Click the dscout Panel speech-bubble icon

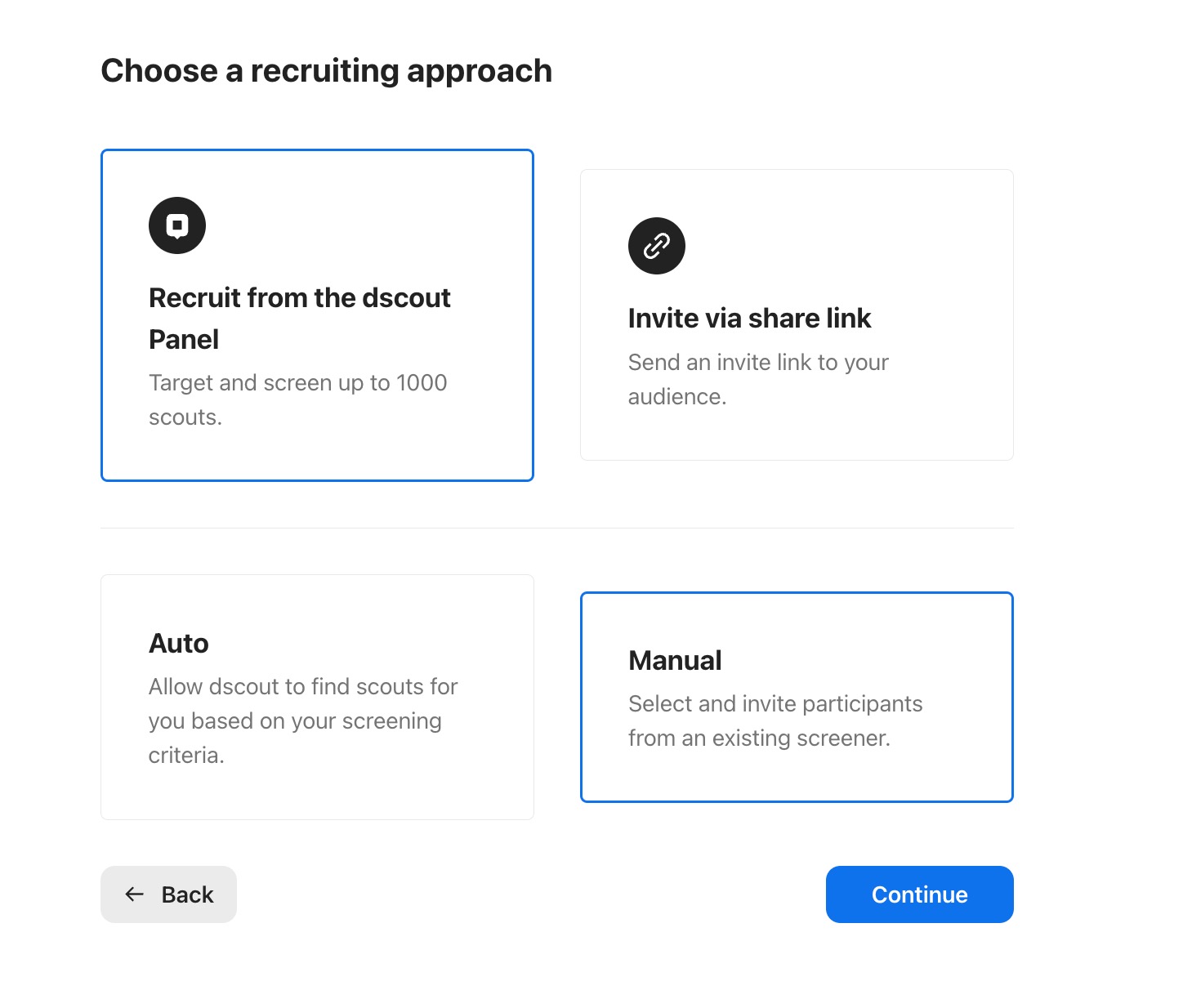177,225
